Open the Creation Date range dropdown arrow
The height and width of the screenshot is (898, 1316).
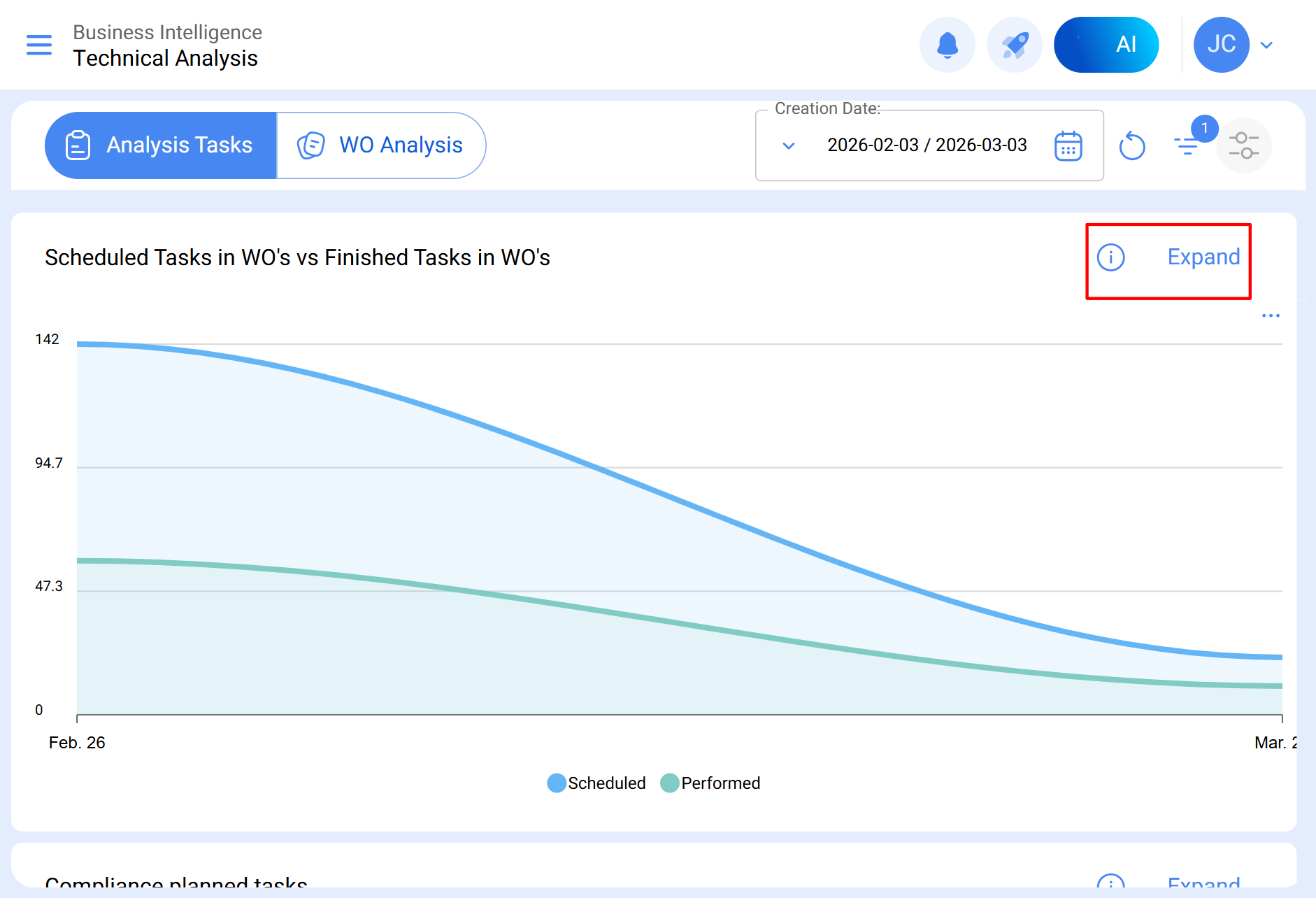point(789,146)
